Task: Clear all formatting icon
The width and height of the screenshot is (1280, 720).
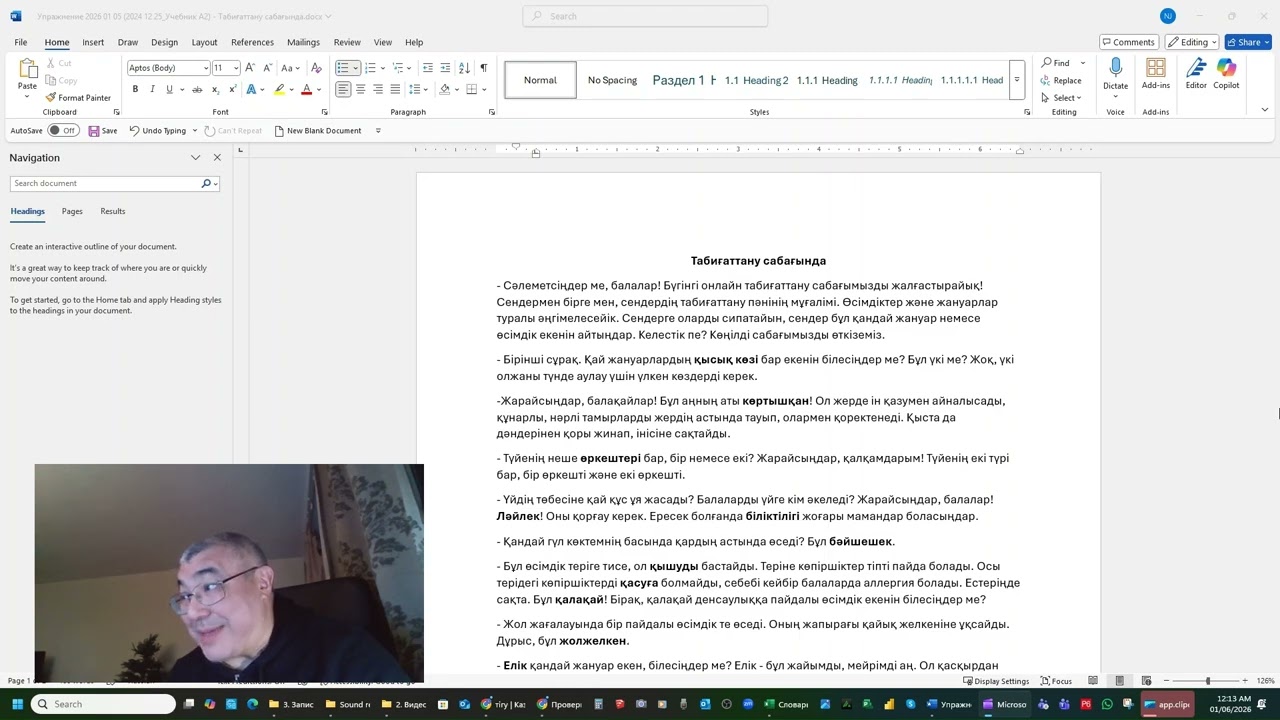Action: [316, 68]
